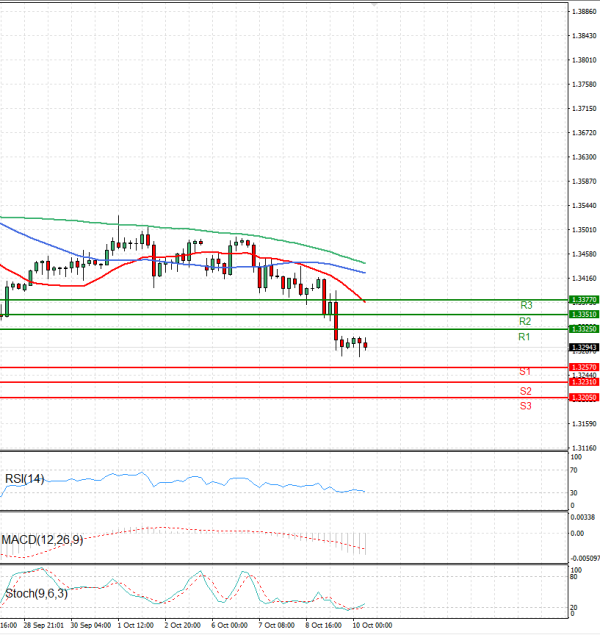The height and width of the screenshot is (635, 600).
Task: Click the 1.32570 red price tag
Action: (583, 368)
